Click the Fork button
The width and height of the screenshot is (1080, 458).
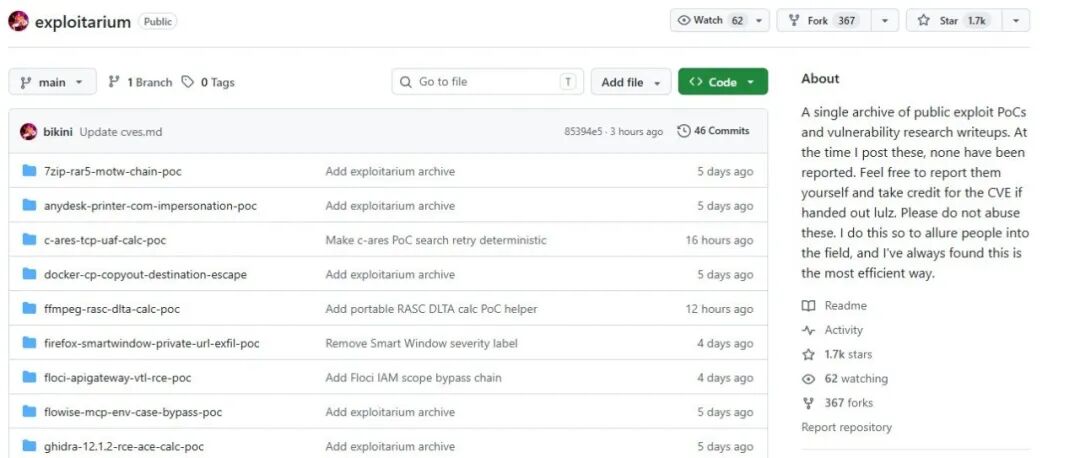[x=824, y=20]
